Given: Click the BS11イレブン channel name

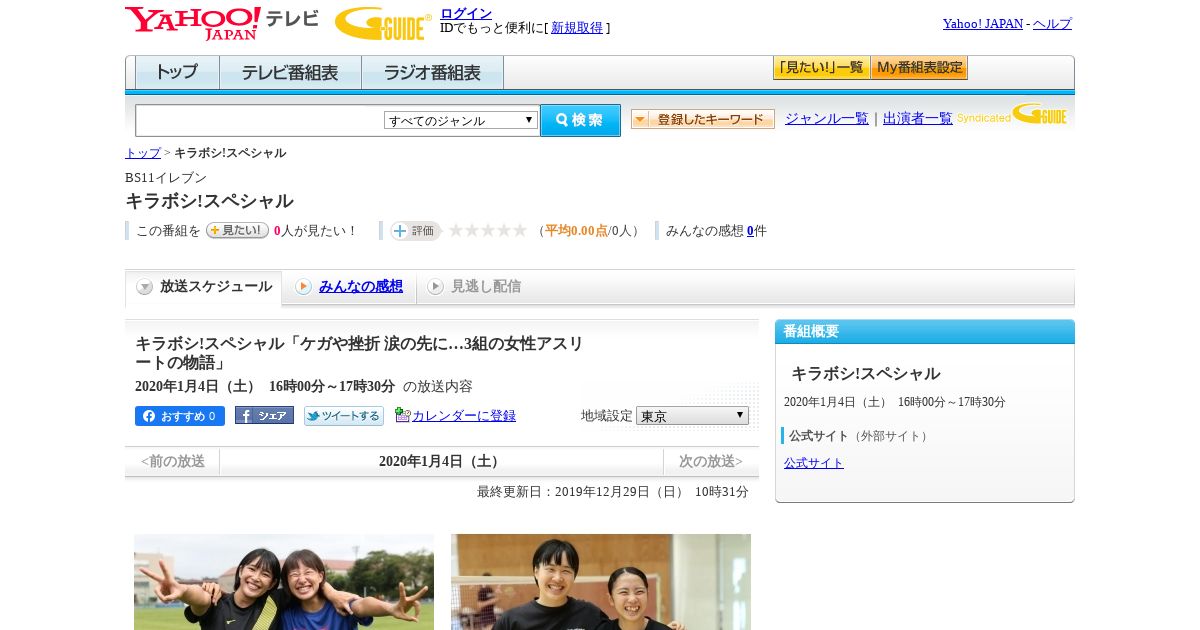Looking at the screenshot, I should point(166,178).
